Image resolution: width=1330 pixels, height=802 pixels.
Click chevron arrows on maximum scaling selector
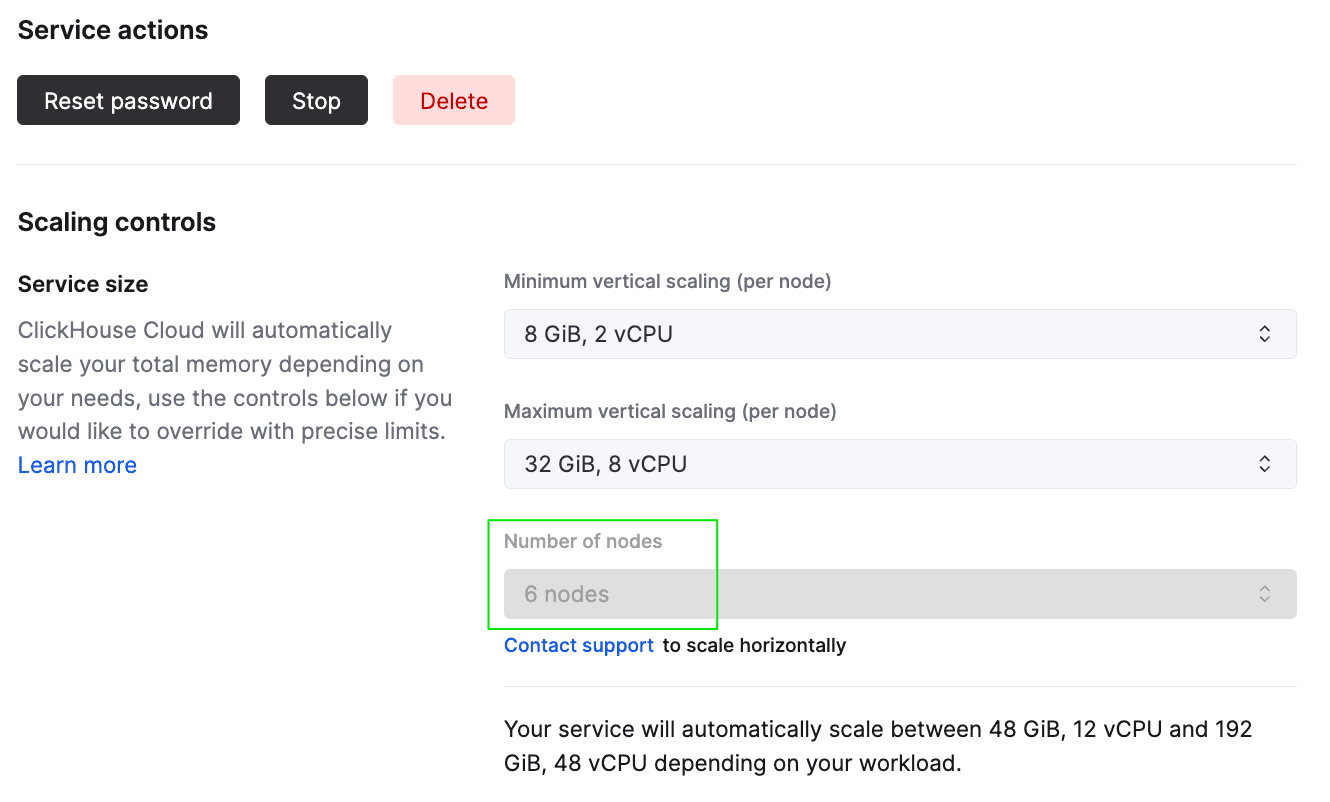click(x=1264, y=464)
